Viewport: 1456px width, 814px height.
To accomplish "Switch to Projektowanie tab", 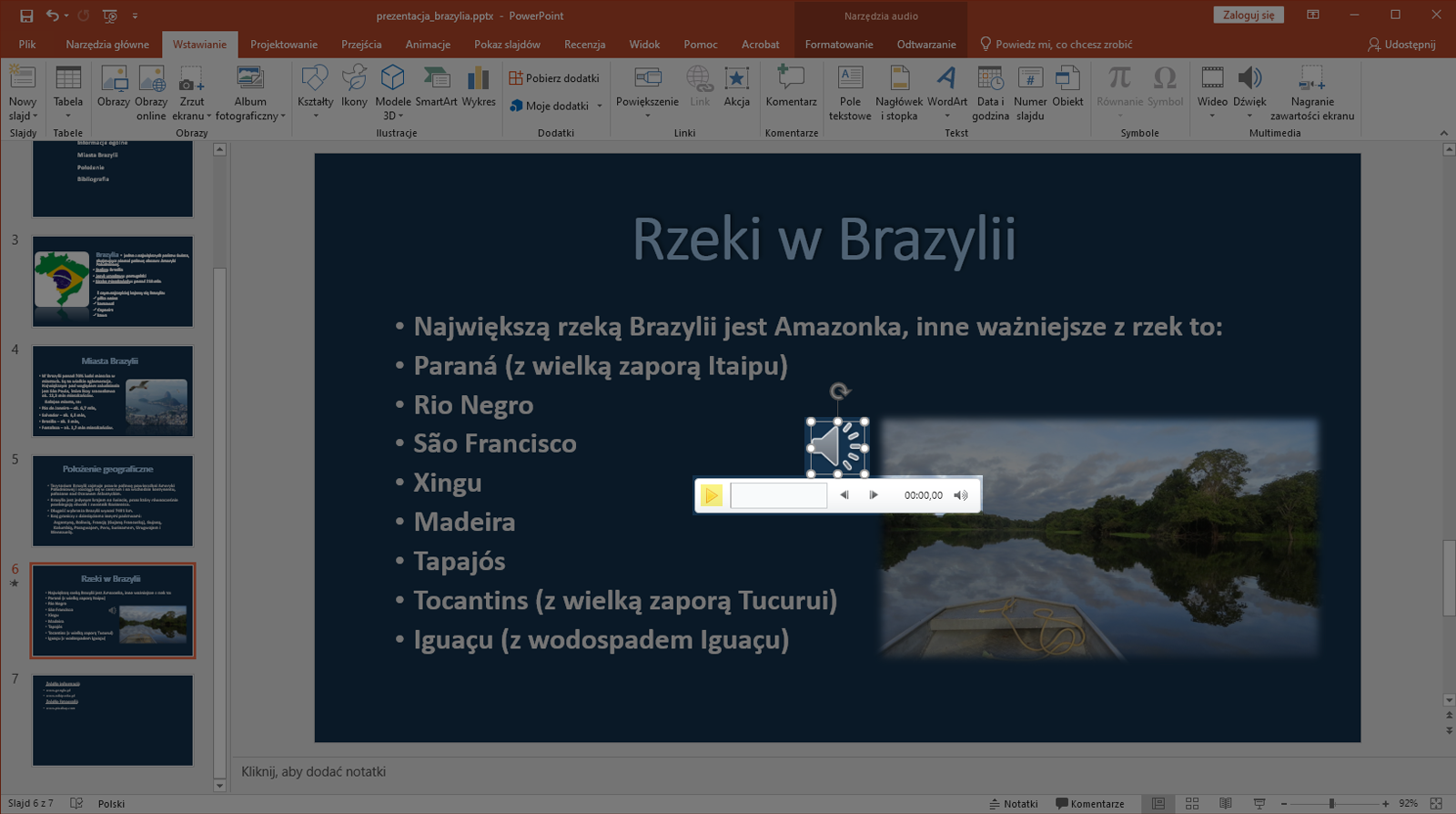I will point(284,44).
